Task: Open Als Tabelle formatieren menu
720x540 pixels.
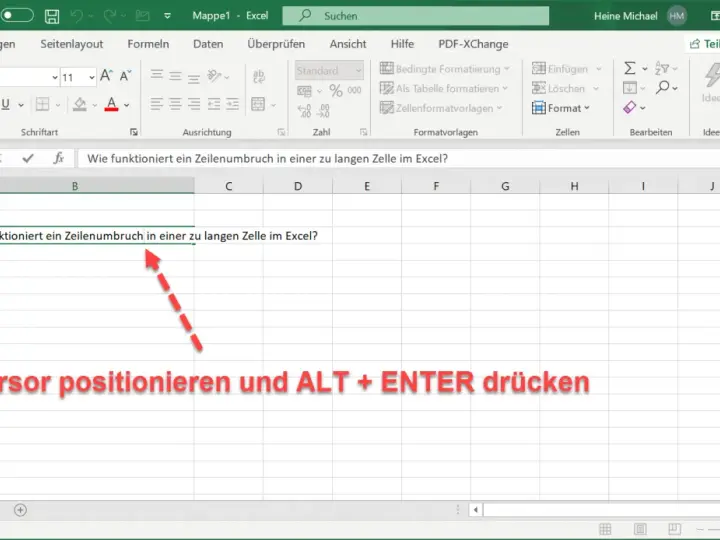Action: point(444,88)
